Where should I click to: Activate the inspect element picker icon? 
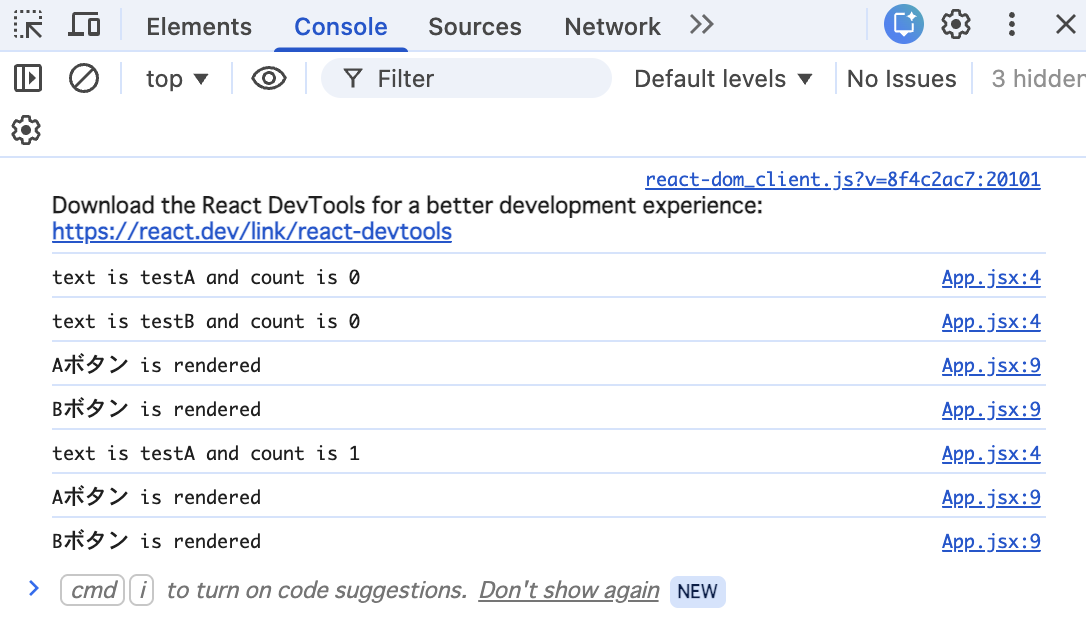29,25
